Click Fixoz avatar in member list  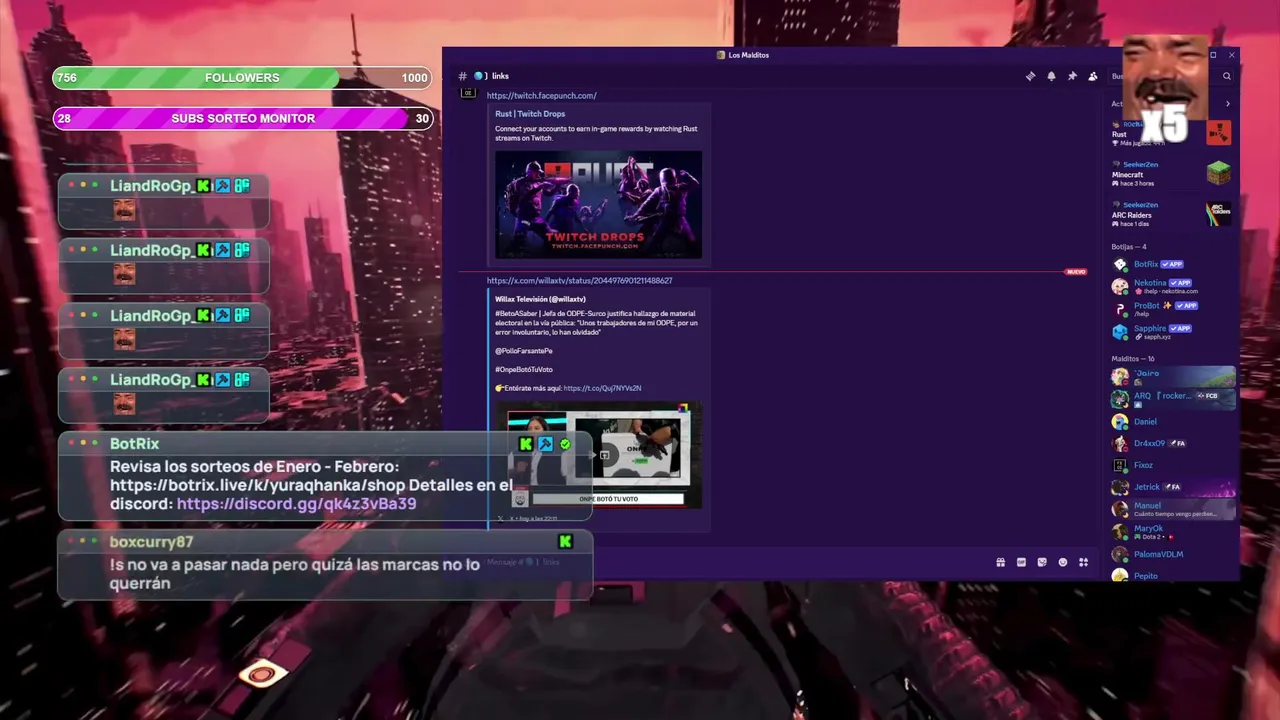[x=1120, y=465]
